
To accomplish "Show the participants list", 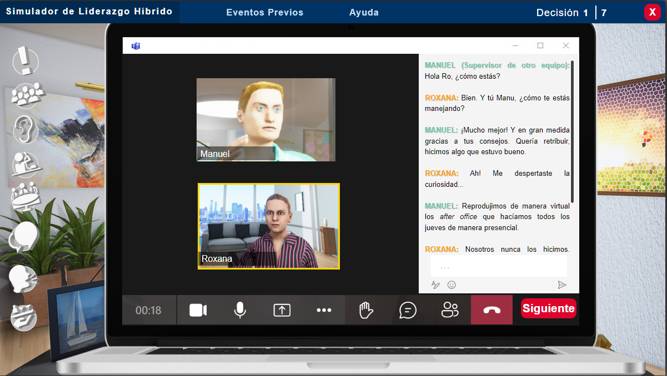I will (x=450, y=310).
